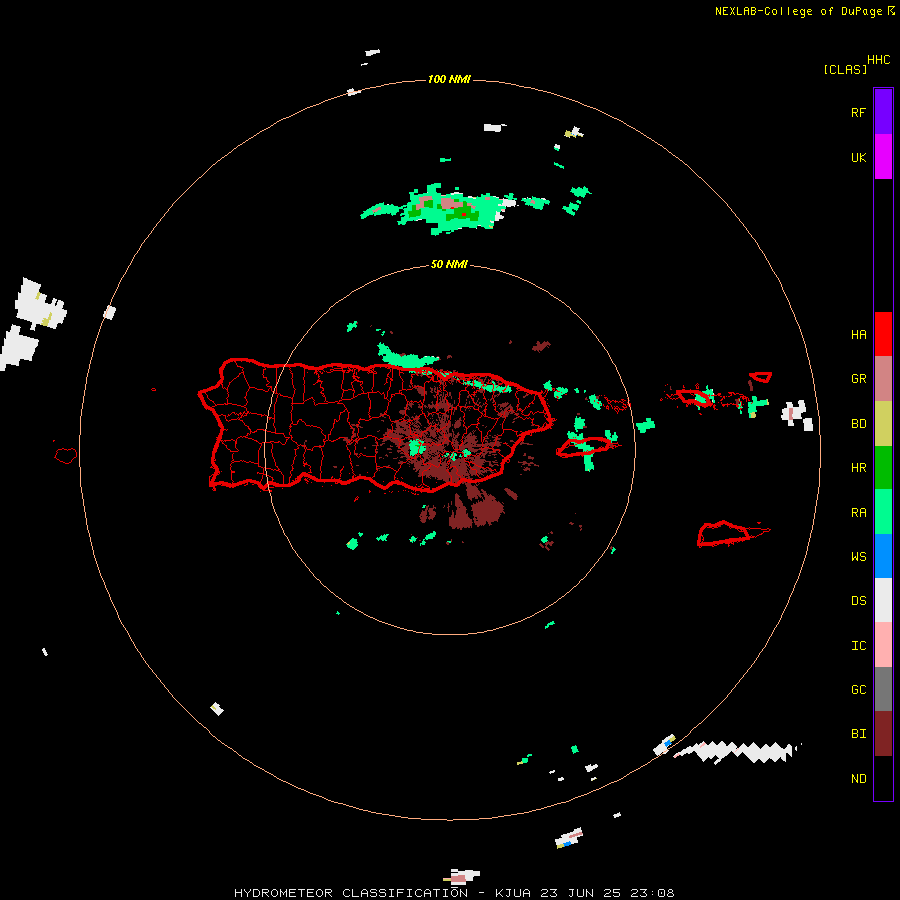Screen dimensions: 900x900
Task: Click the red HA hail swatch
Action: pos(883,334)
